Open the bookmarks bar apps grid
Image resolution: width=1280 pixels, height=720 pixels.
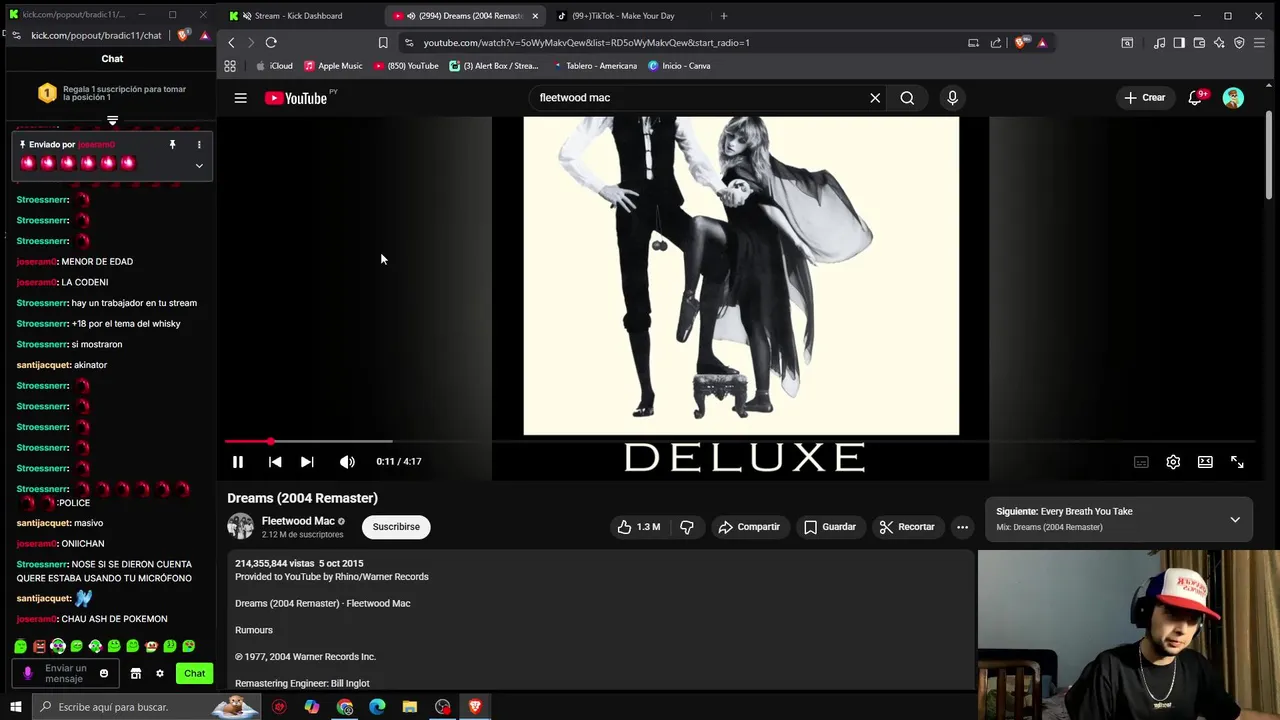[x=230, y=66]
